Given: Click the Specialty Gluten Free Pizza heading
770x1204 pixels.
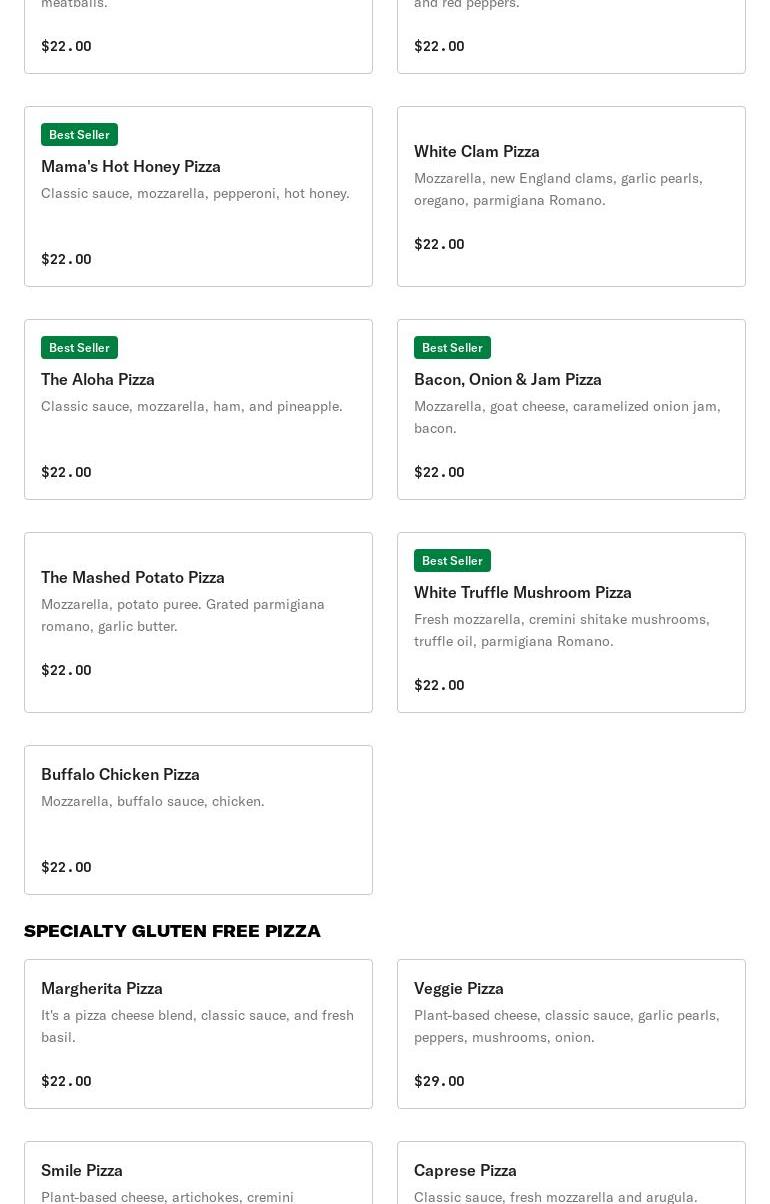Looking at the screenshot, I should click(x=172, y=931).
